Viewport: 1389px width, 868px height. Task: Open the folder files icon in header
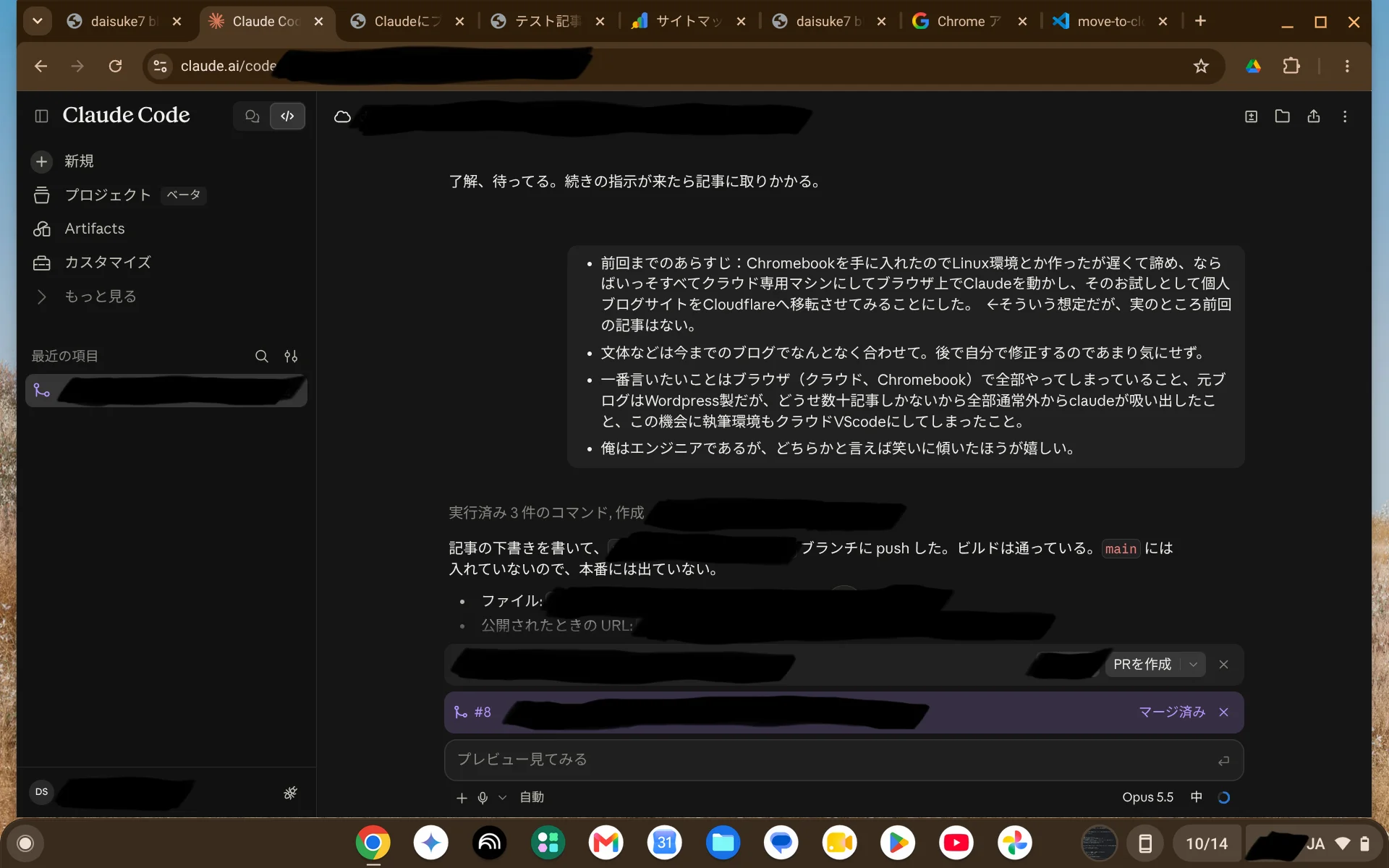coord(1282,116)
